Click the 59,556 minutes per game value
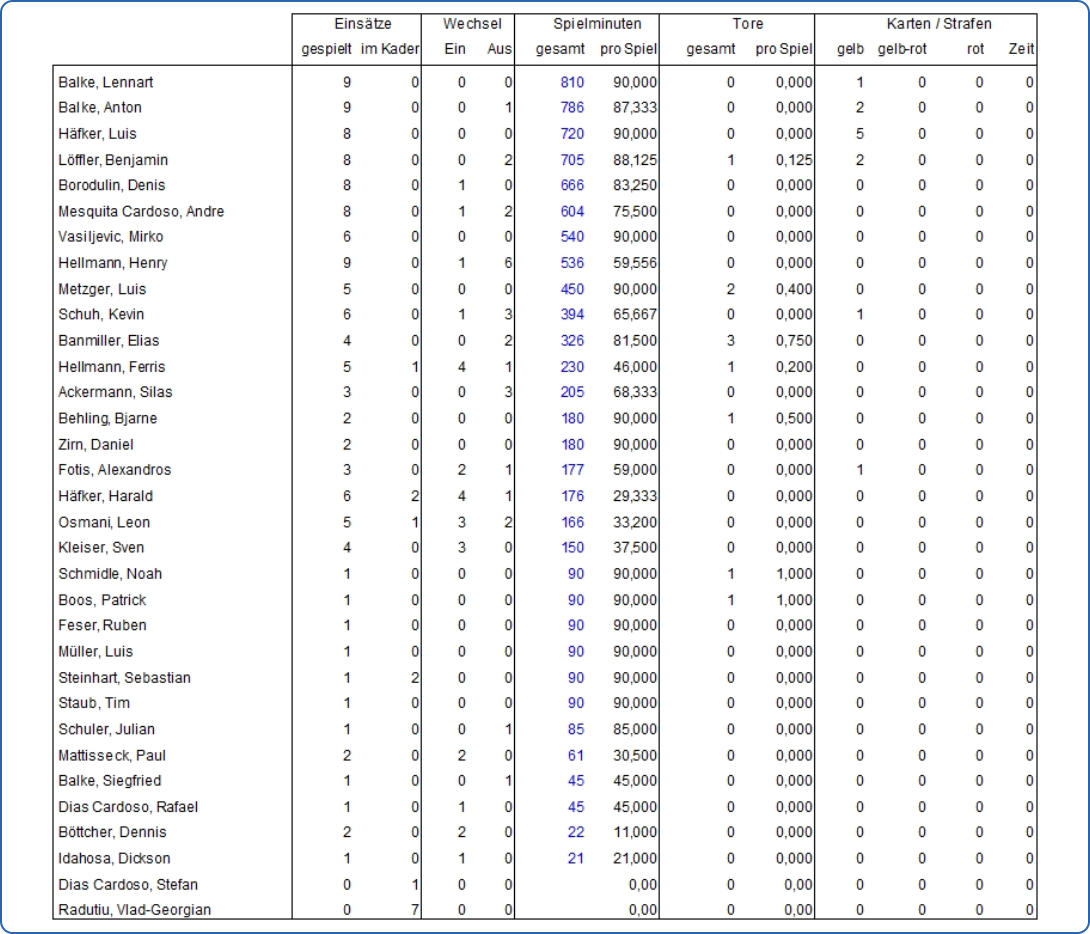The height and width of the screenshot is (934, 1090). point(635,263)
